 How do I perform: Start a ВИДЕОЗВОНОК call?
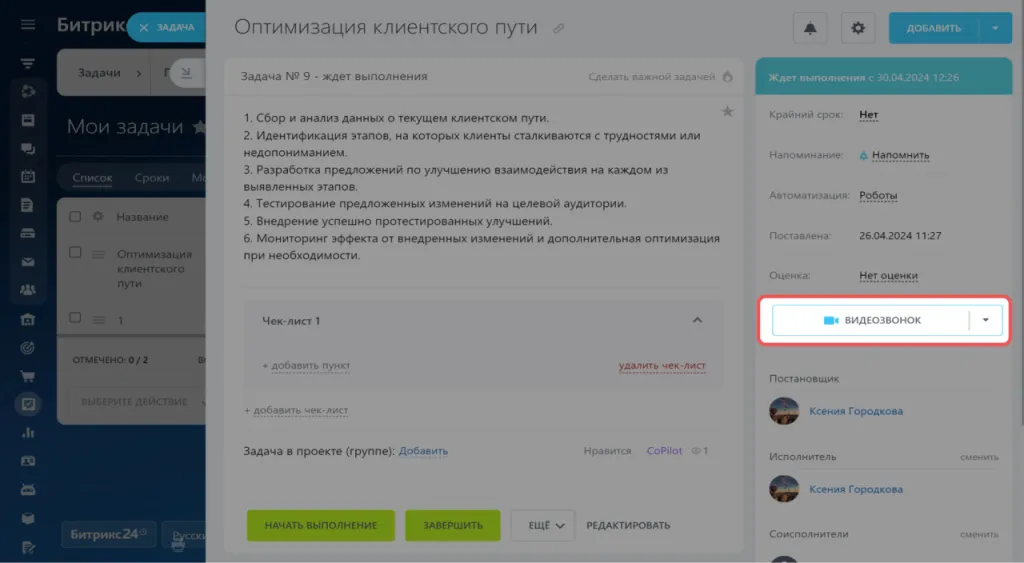click(x=871, y=320)
